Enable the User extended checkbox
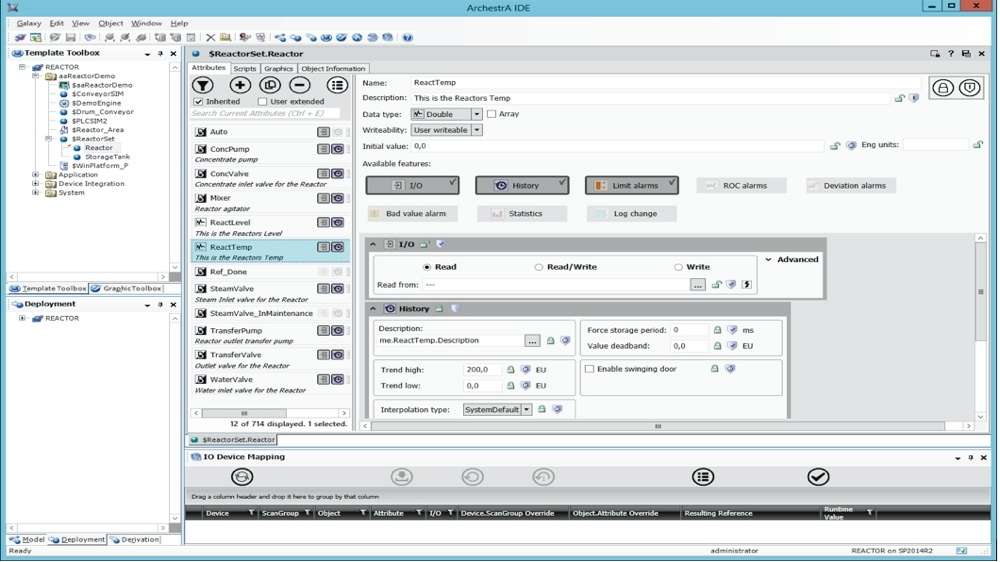The height and width of the screenshot is (562, 1000). coord(262,101)
